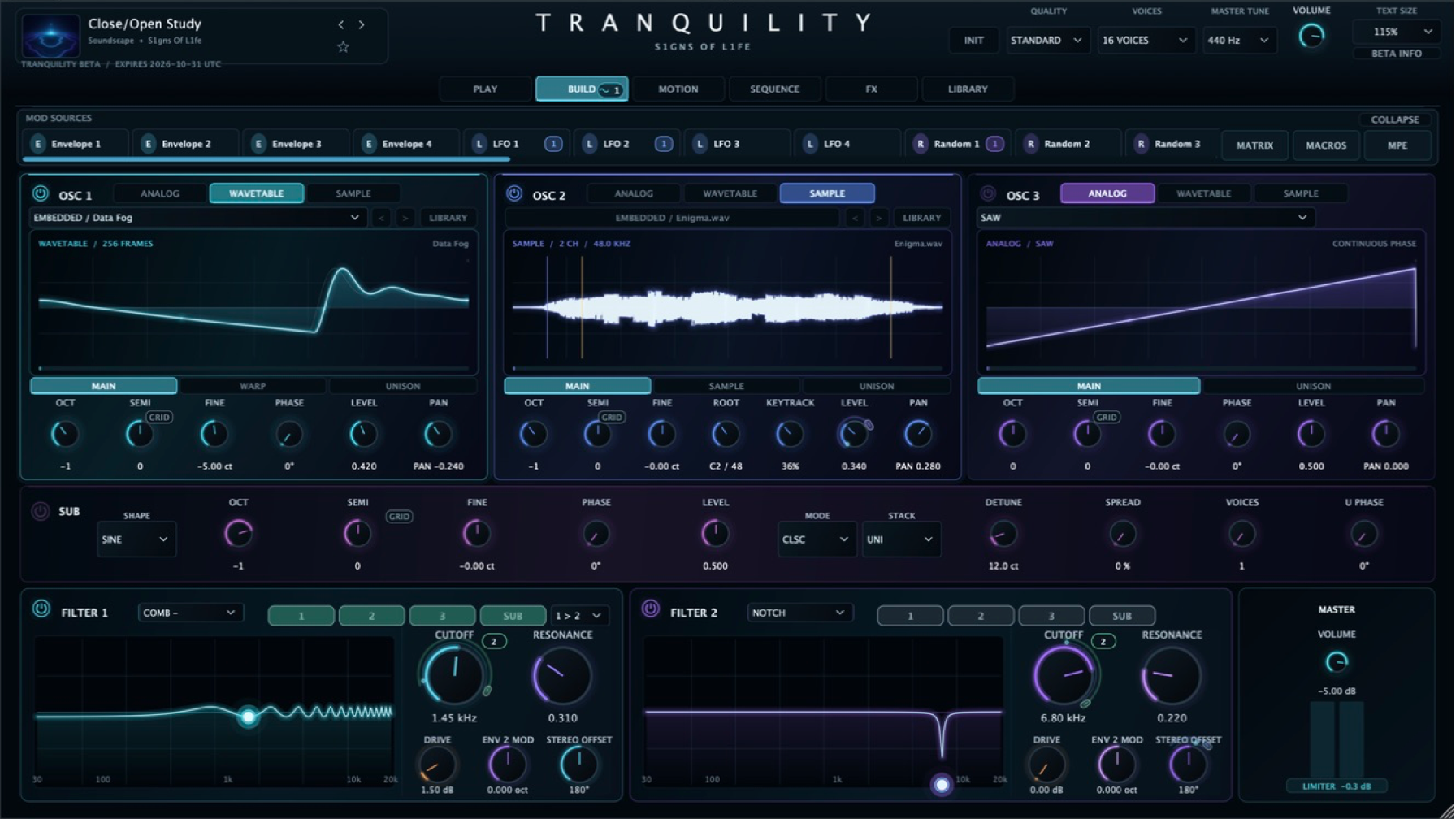This screenshot has width=1456, height=819.
Task: Go to previous preset arrow
Action: point(340,24)
